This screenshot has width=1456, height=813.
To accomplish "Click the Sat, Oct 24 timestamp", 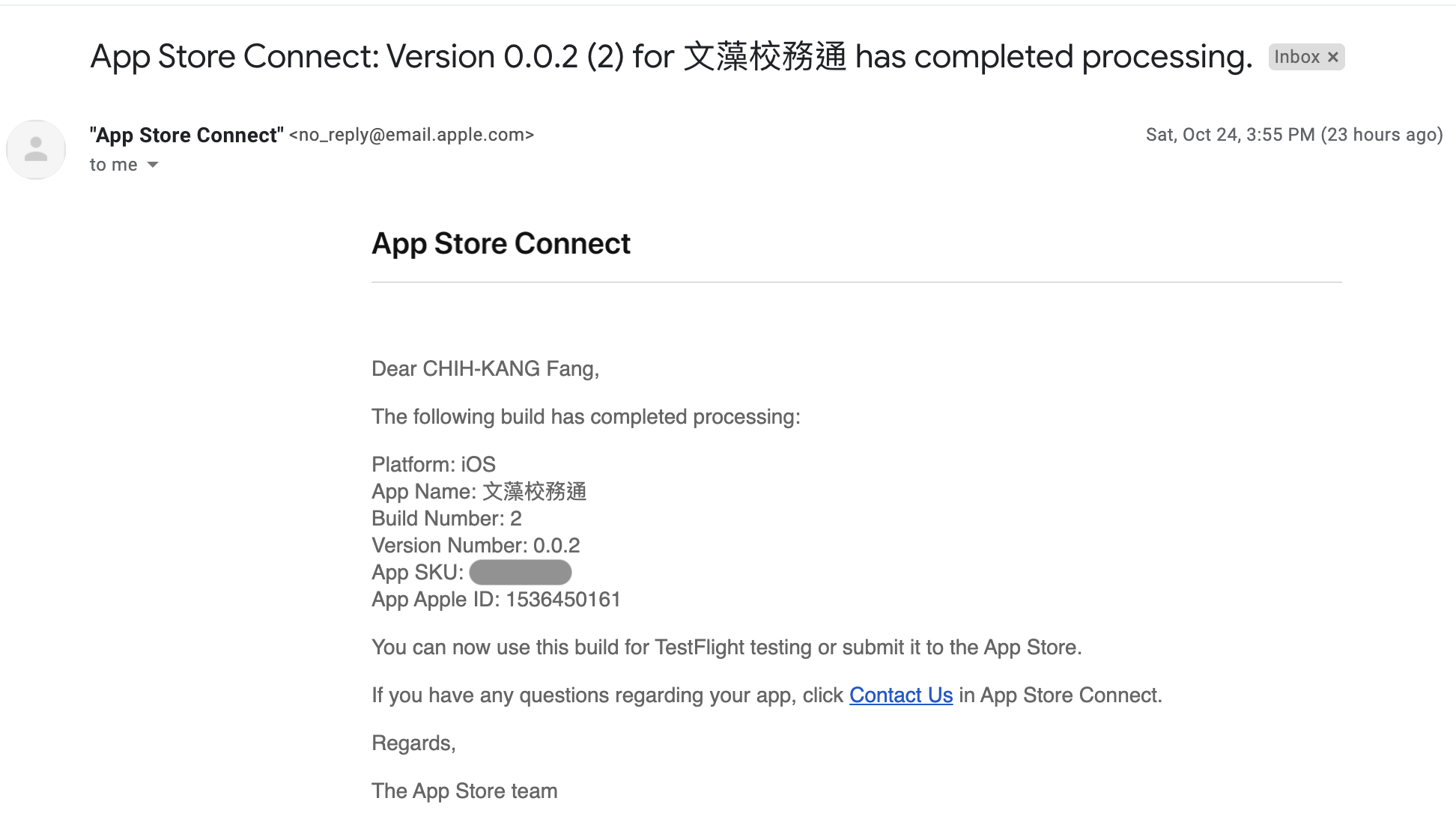I will click(1293, 135).
